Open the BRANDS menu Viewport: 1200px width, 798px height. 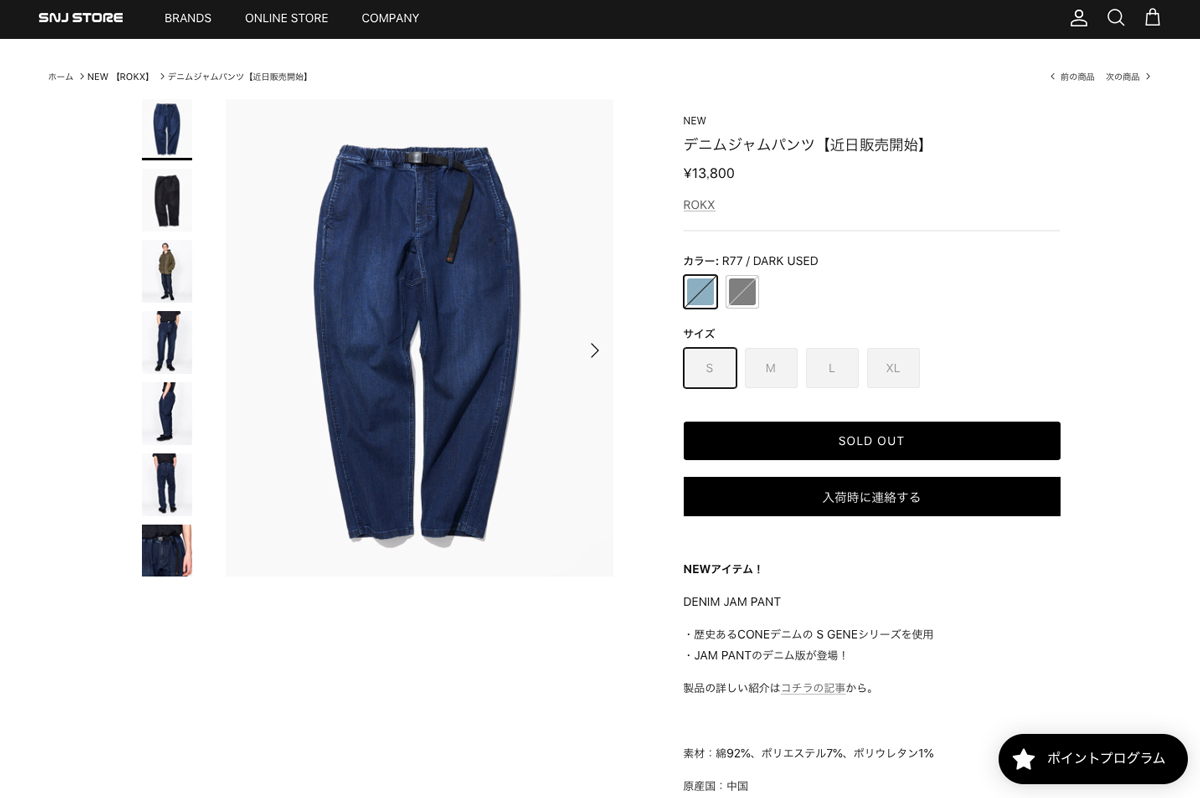point(188,18)
